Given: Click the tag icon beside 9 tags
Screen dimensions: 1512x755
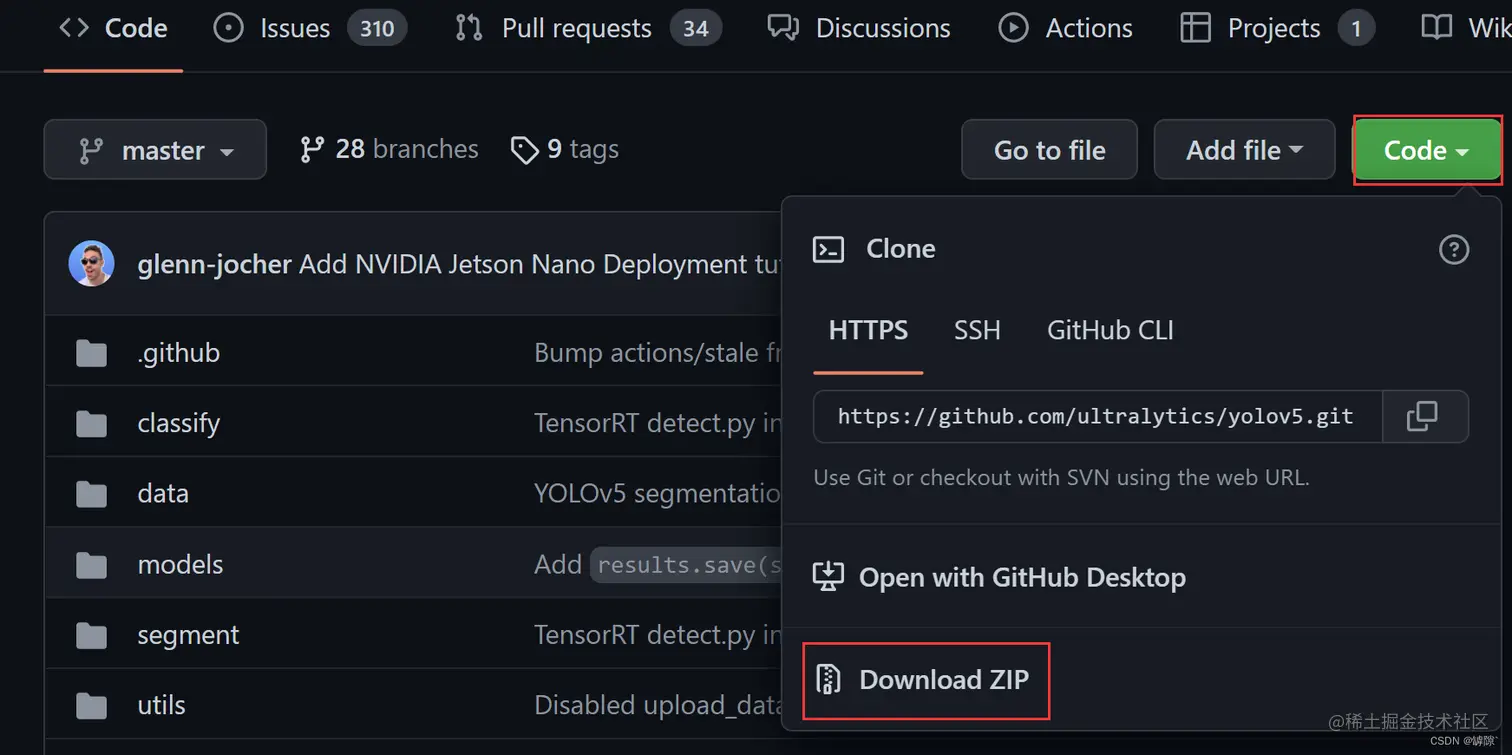Looking at the screenshot, I should coord(524,151).
